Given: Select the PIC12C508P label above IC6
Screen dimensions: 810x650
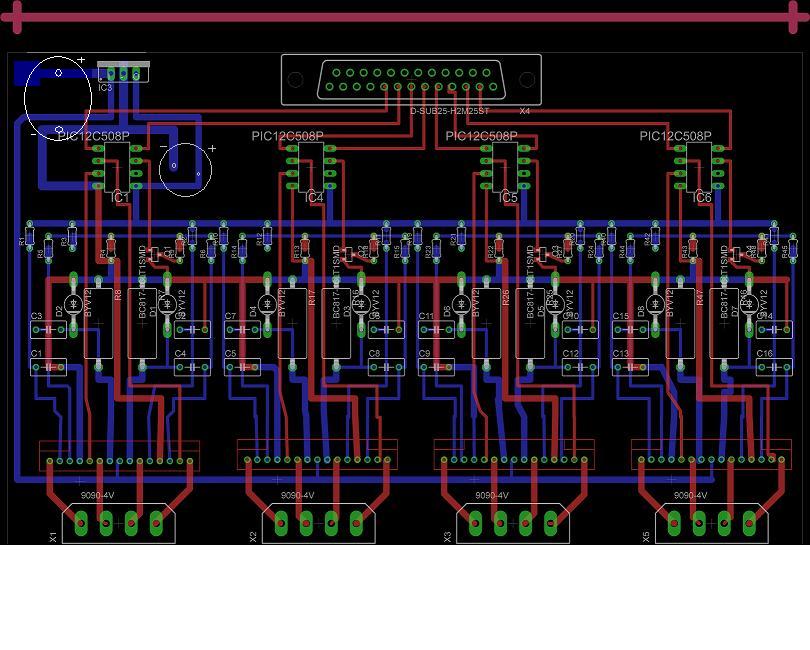Looking at the screenshot, I should 676,136.
